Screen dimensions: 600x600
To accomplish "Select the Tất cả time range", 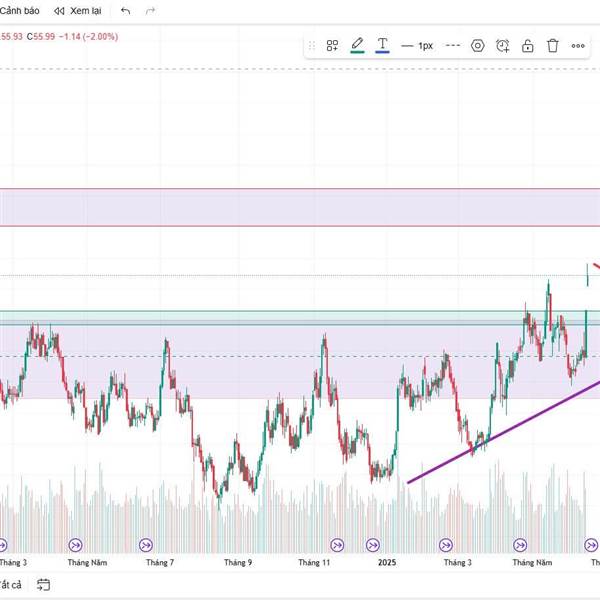I will [10, 585].
